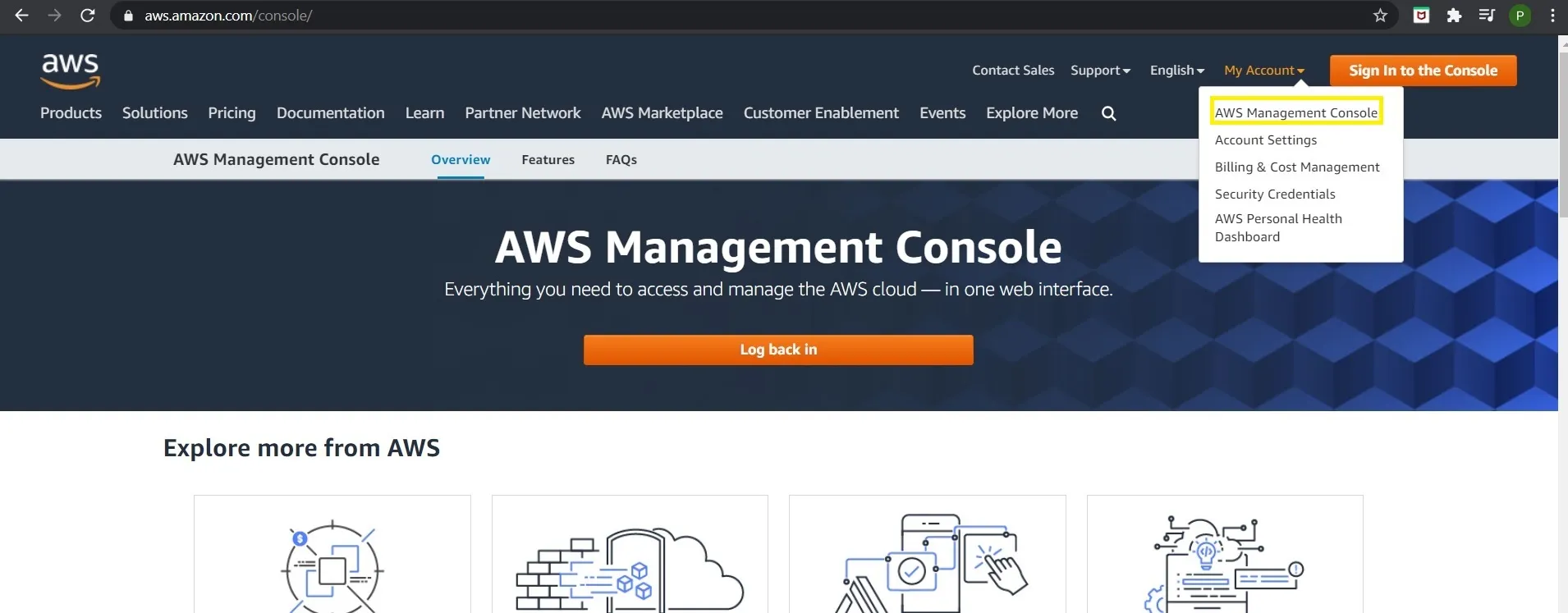
Task: Open the AWS Marketplace navigation link
Action: pos(662,113)
